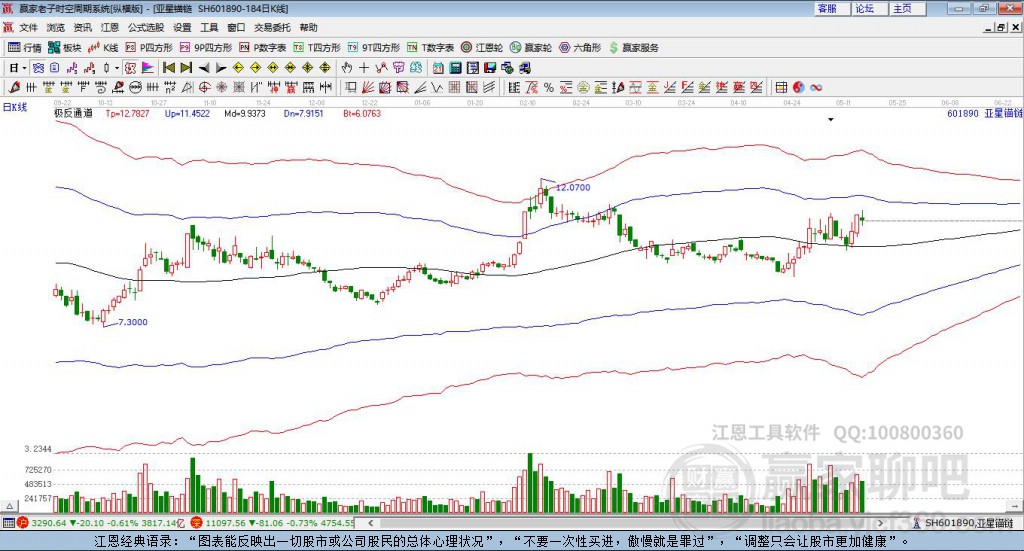Click the 12.0700 high price label
This screenshot has width=1024, height=551.
point(573,187)
